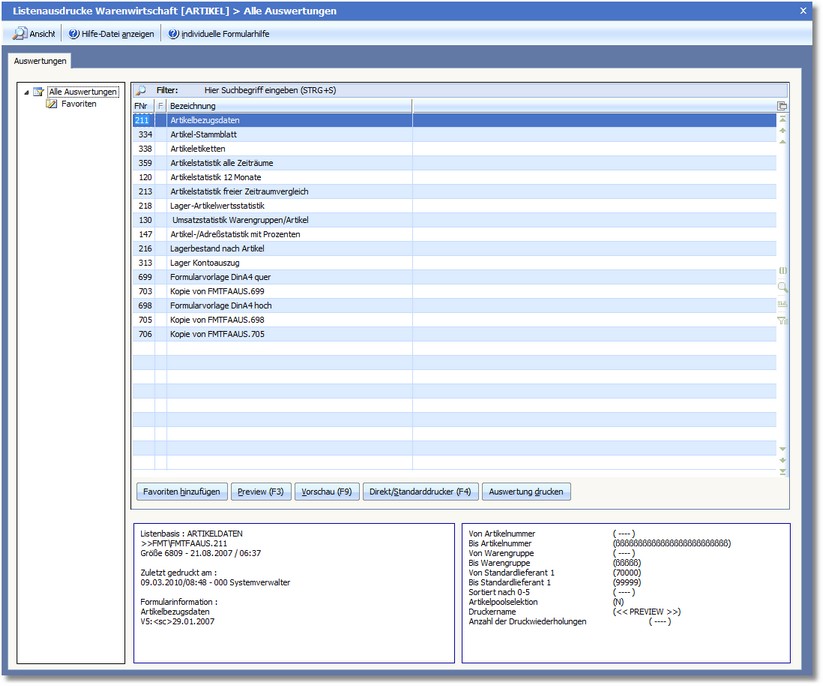Click Favoriten hinzufügen button
Screen dimensions: 823x686
(x=179, y=492)
